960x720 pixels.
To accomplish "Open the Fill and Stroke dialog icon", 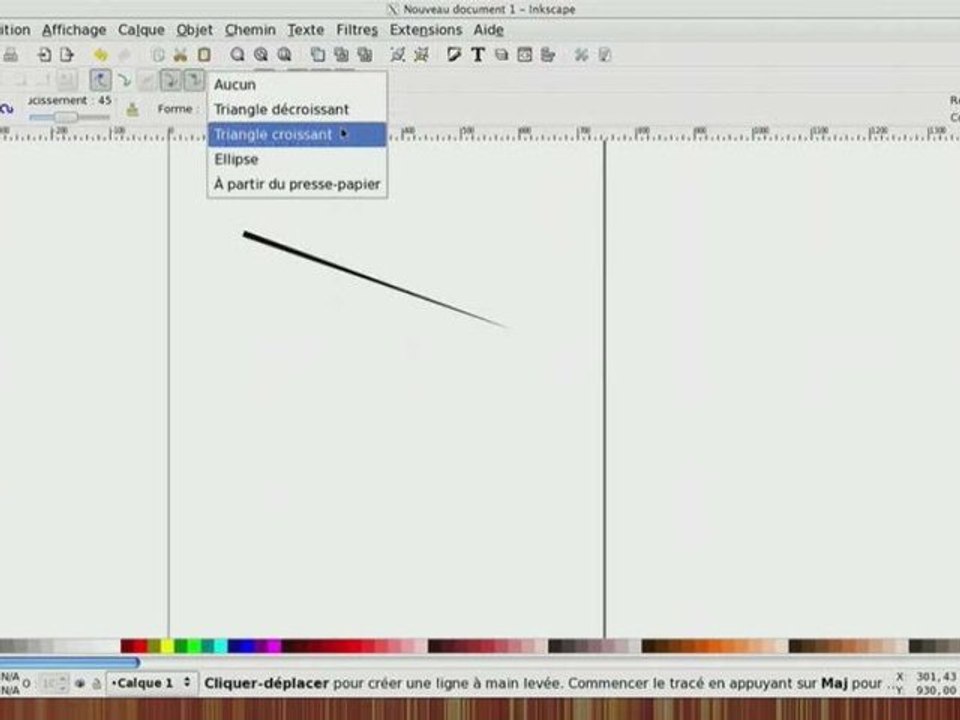I will (454, 55).
